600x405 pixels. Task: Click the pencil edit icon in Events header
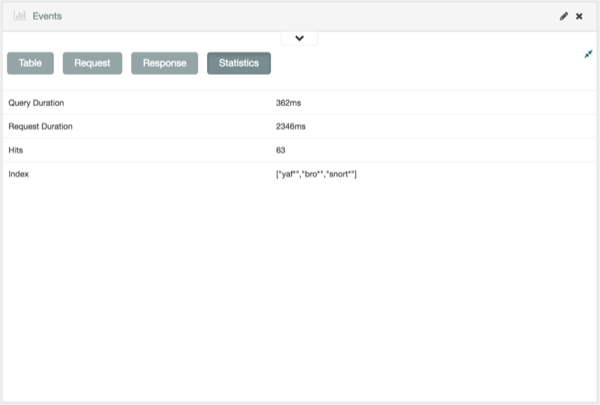564,16
